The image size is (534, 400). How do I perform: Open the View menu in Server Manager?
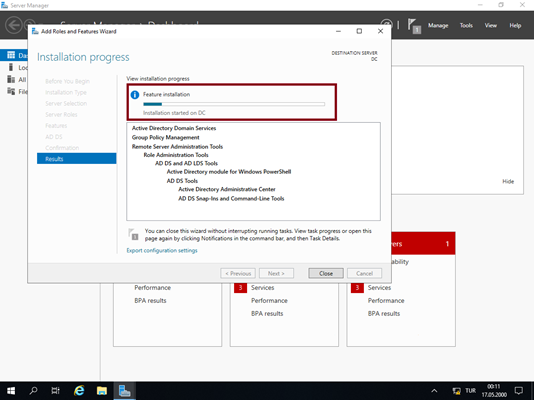[491, 26]
